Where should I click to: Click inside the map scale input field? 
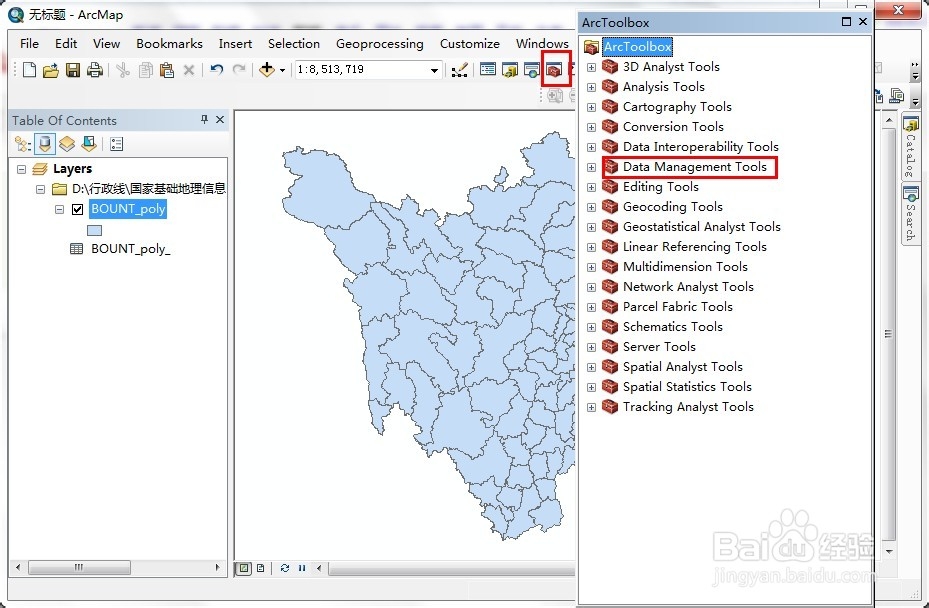tap(361, 70)
